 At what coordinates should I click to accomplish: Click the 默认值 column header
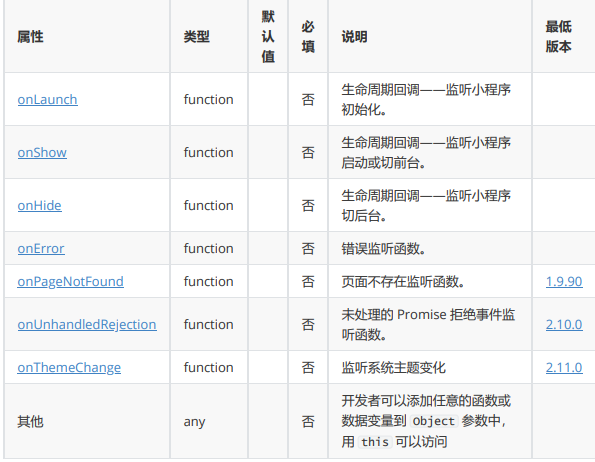[268, 37]
